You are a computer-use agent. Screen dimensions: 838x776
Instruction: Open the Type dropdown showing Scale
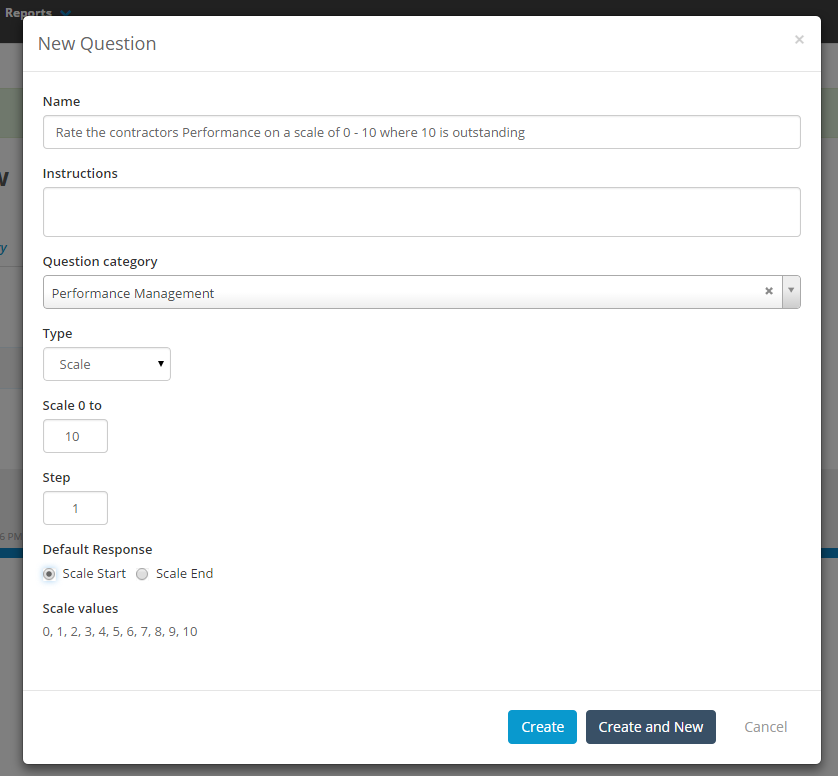click(106, 364)
